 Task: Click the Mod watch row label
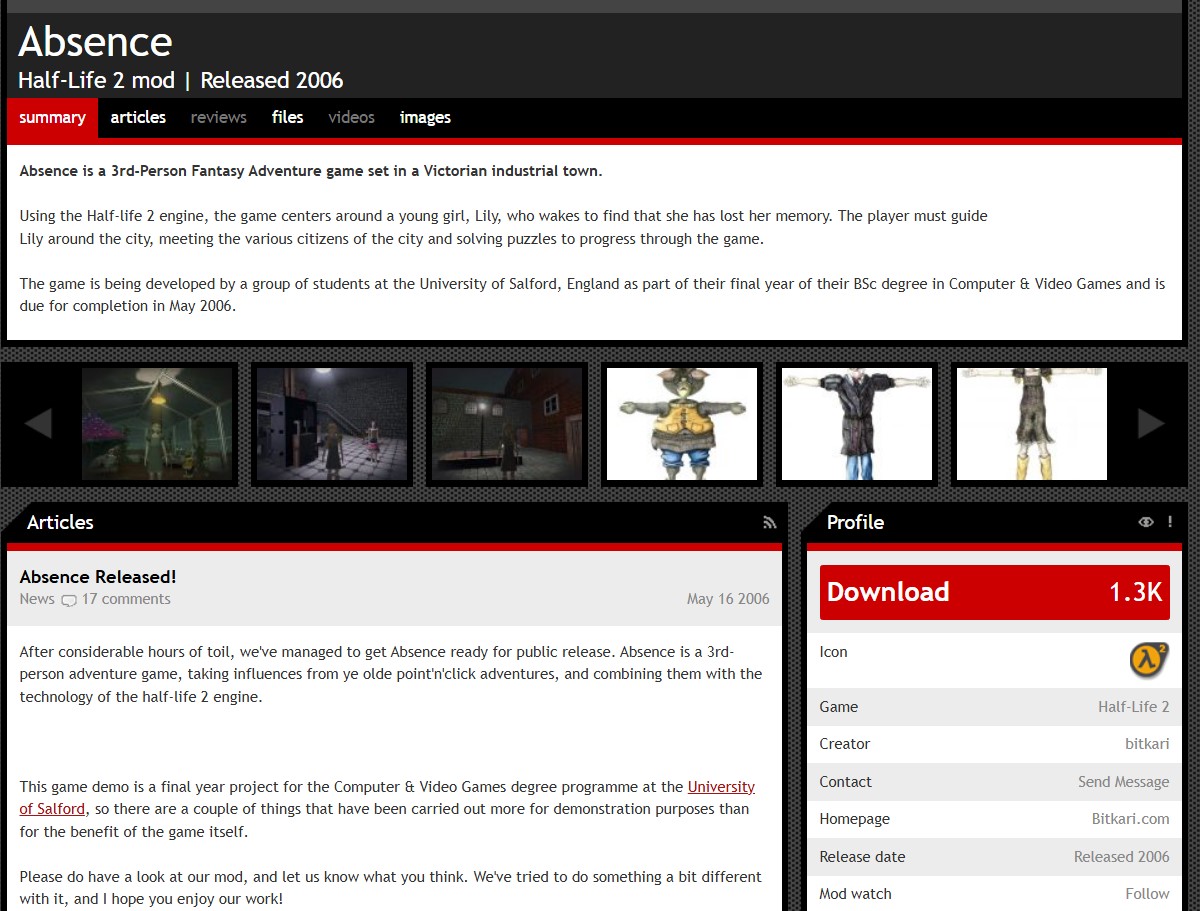coord(855,894)
